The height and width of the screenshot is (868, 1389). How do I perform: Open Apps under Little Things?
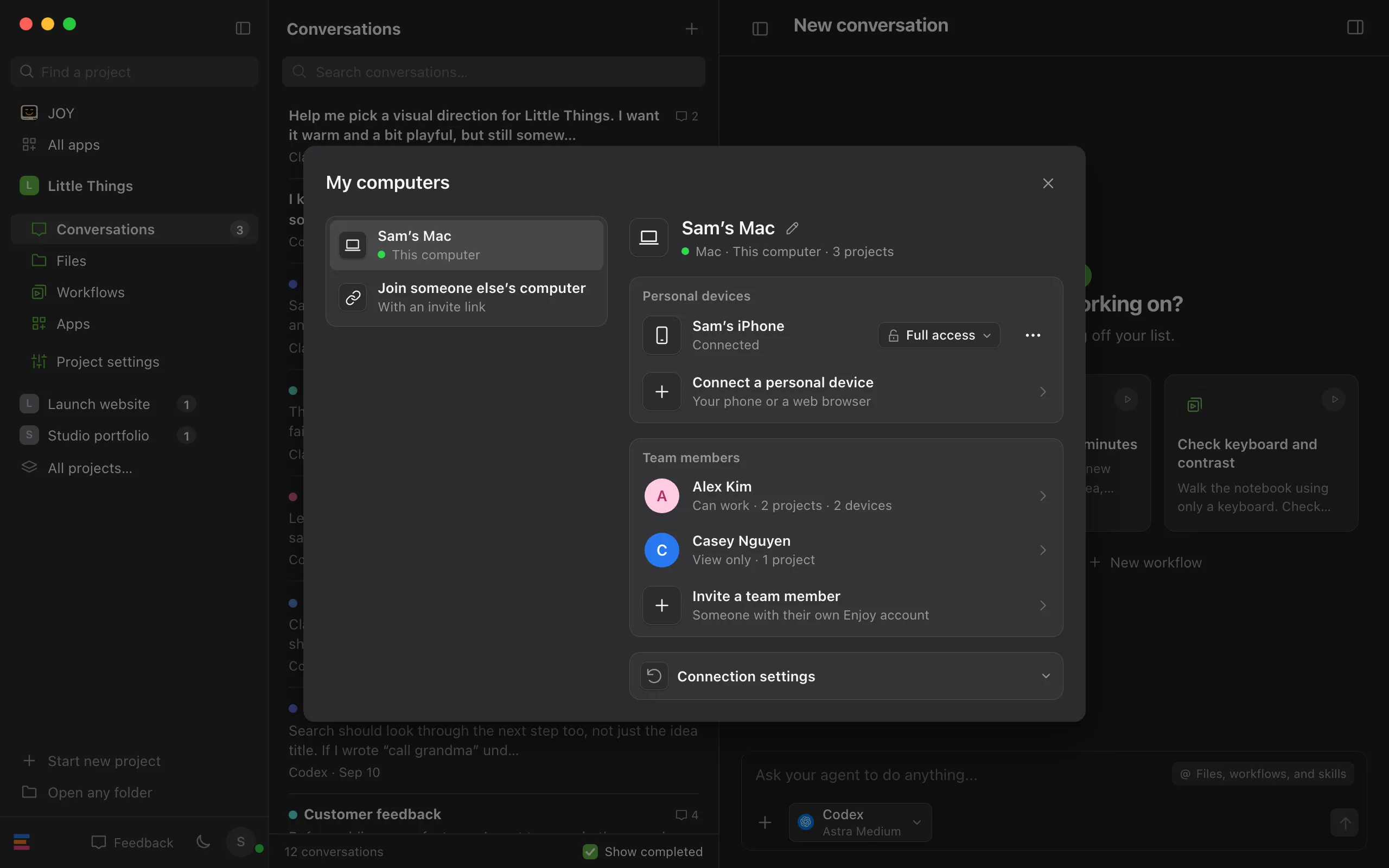(135, 324)
